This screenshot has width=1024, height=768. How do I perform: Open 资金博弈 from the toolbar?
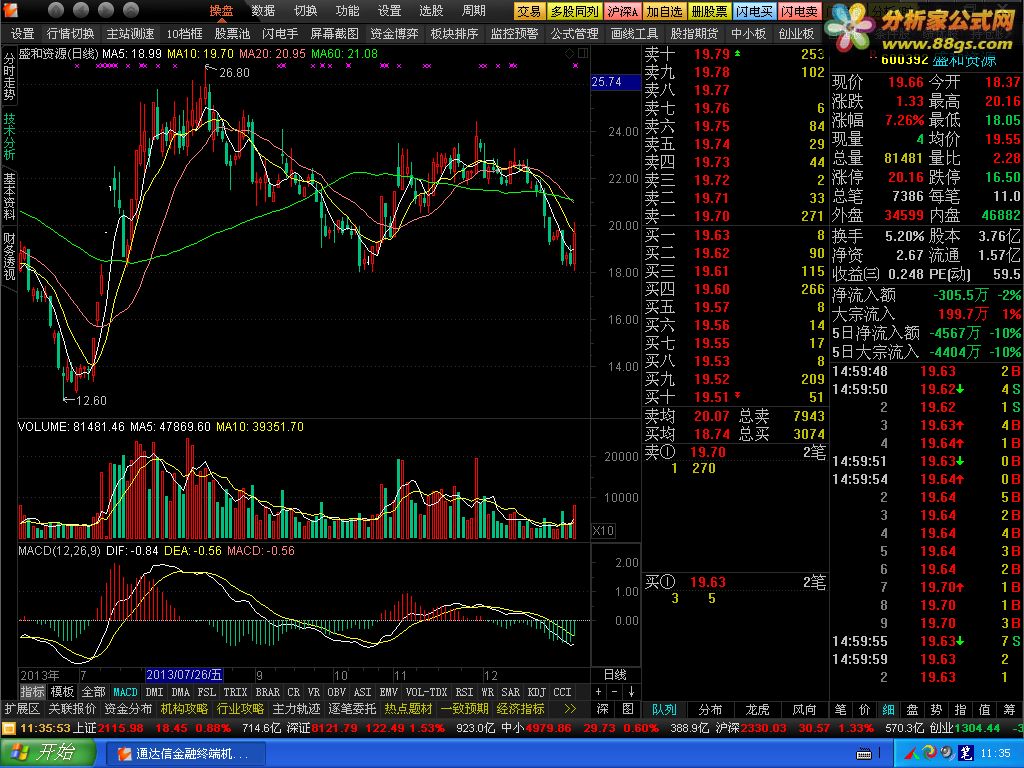(x=394, y=33)
